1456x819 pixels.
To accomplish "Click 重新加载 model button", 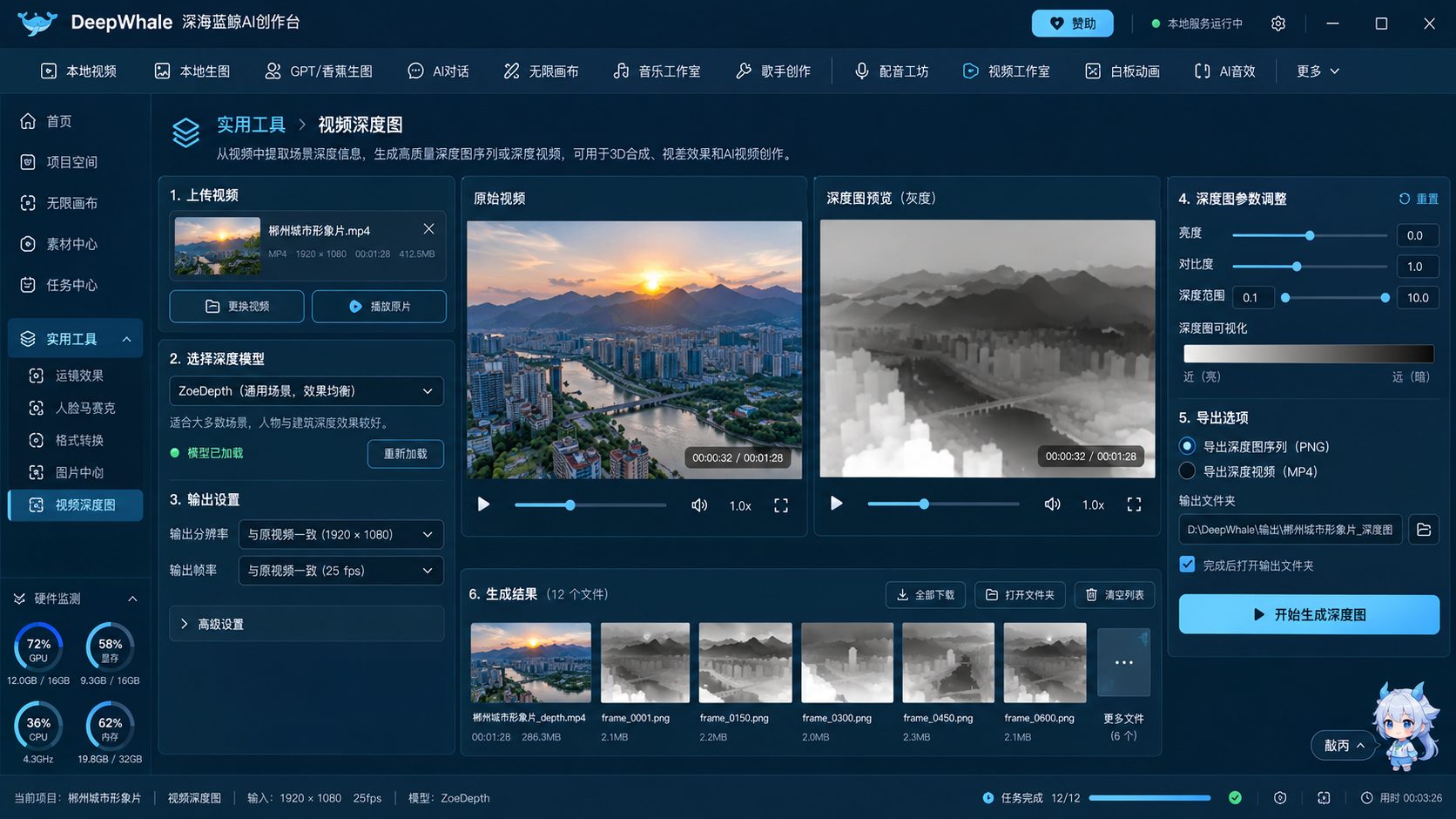I will (x=406, y=454).
